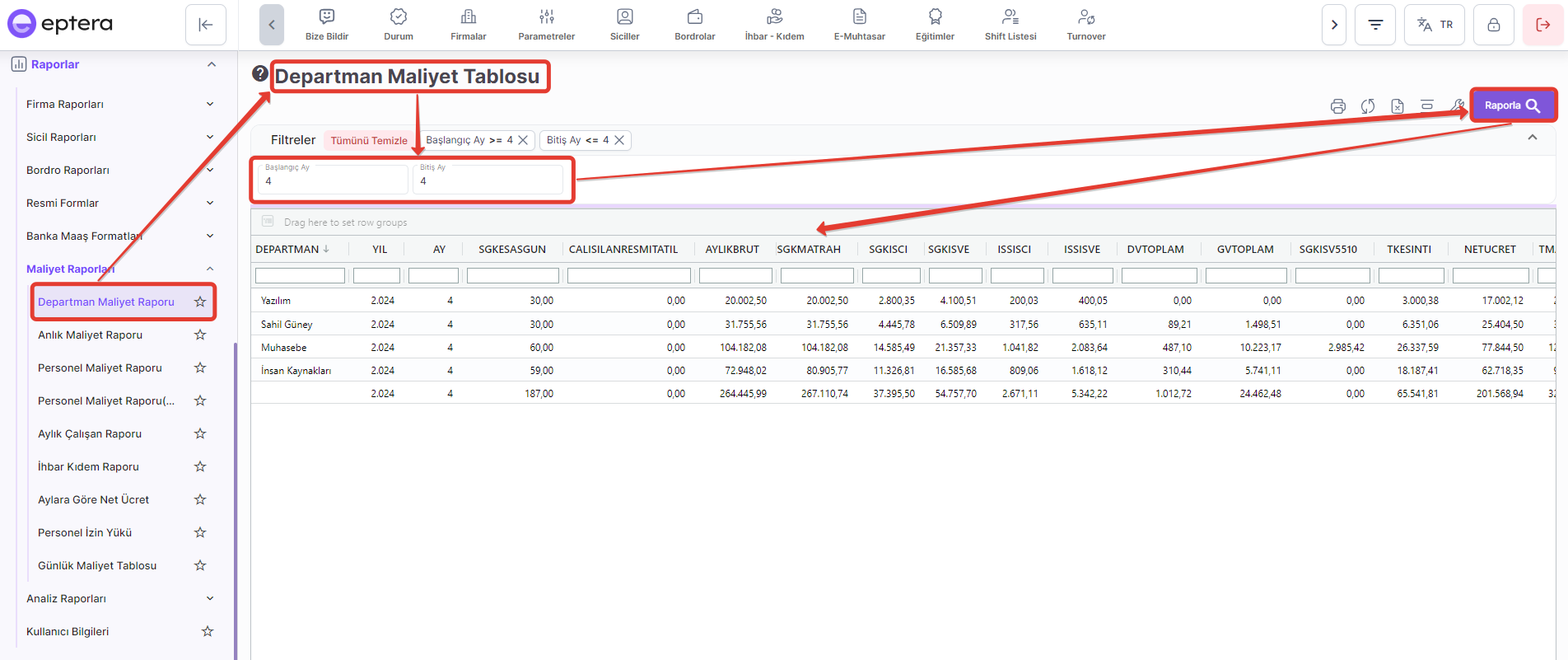Toggle favorite star for Günlük Maliyet Tablosu
Viewport: 1568px width, 660px height.
click(200, 565)
